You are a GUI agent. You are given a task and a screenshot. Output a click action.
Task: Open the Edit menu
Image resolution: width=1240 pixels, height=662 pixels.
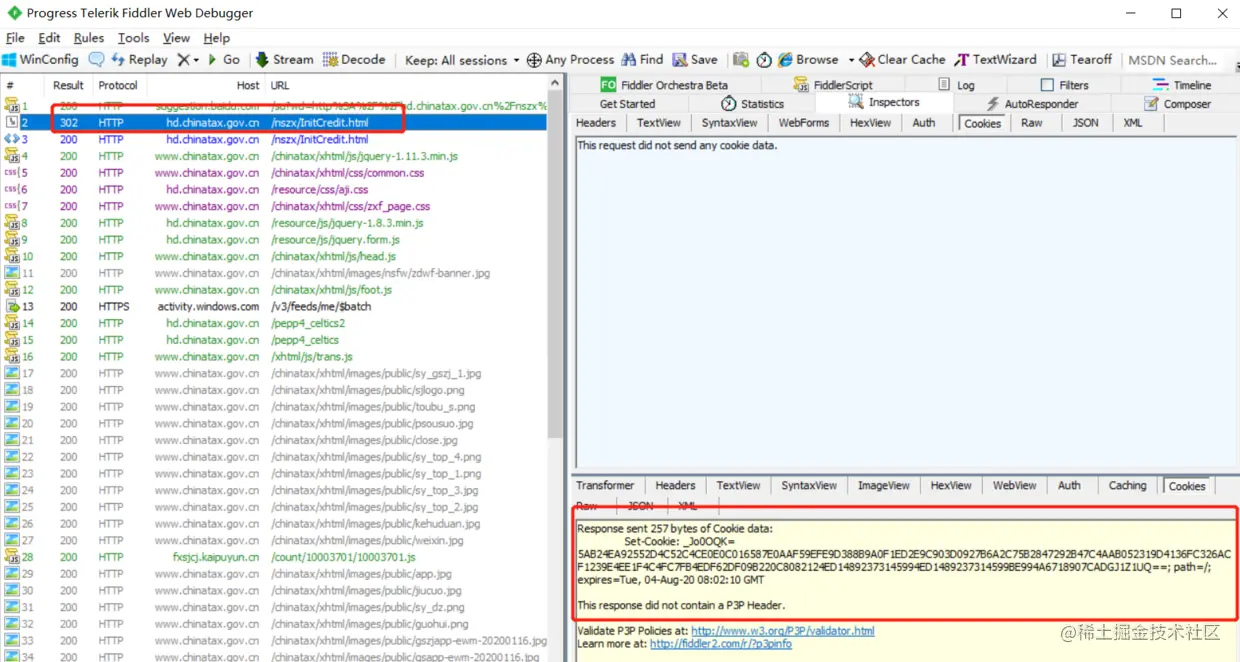click(50, 38)
